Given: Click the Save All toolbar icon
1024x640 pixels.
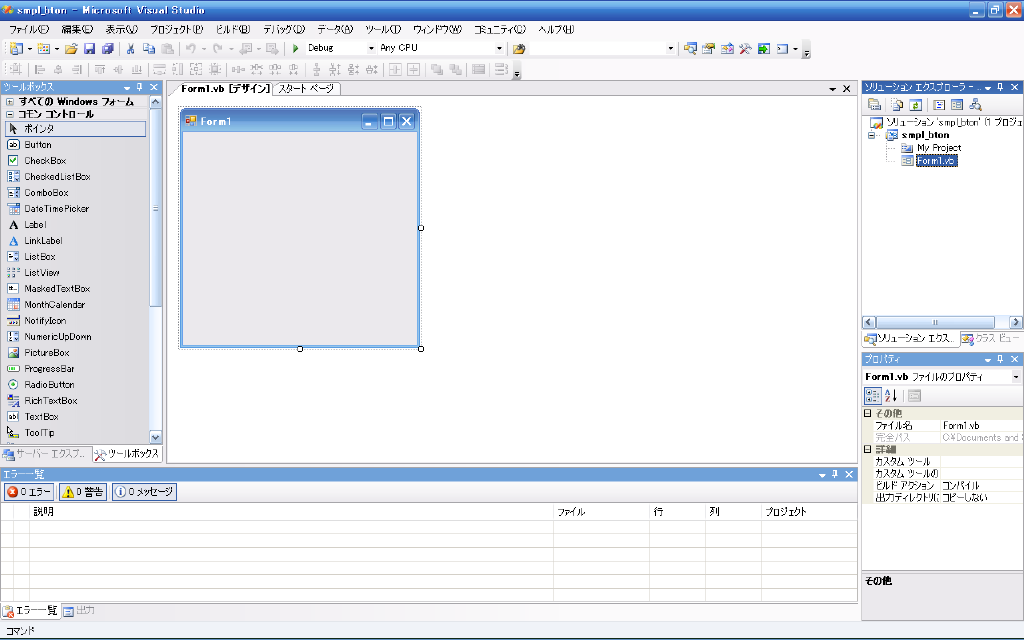Looking at the screenshot, I should (108, 48).
